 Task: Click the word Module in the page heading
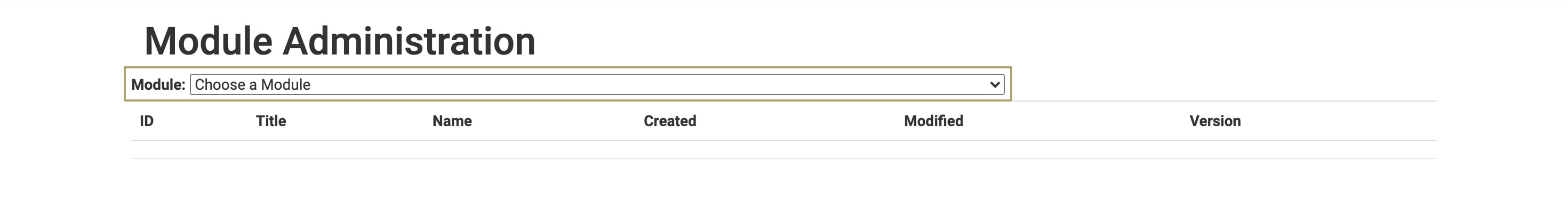click(x=208, y=42)
